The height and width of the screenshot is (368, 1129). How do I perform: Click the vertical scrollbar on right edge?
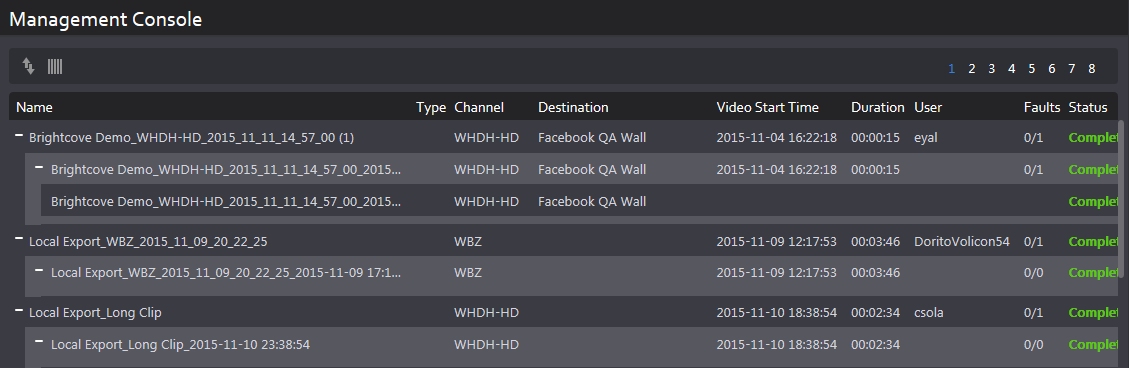tap(1120, 199)
